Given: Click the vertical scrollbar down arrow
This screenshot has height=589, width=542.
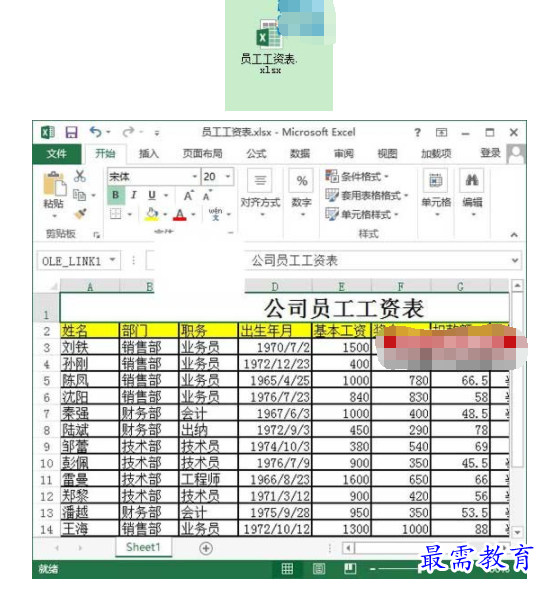Looking at the screenshot, I should tap(517, 532).
